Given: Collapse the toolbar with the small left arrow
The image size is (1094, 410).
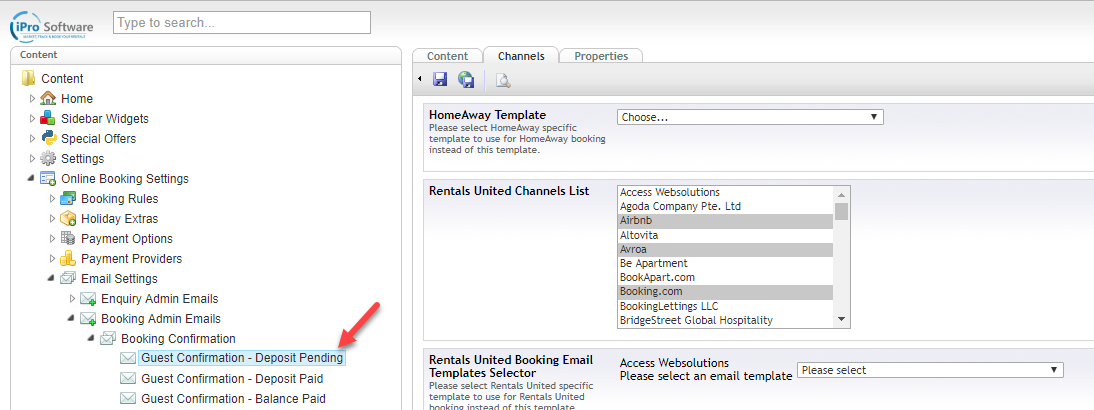Looking at the screenshot, I should 419,79.
